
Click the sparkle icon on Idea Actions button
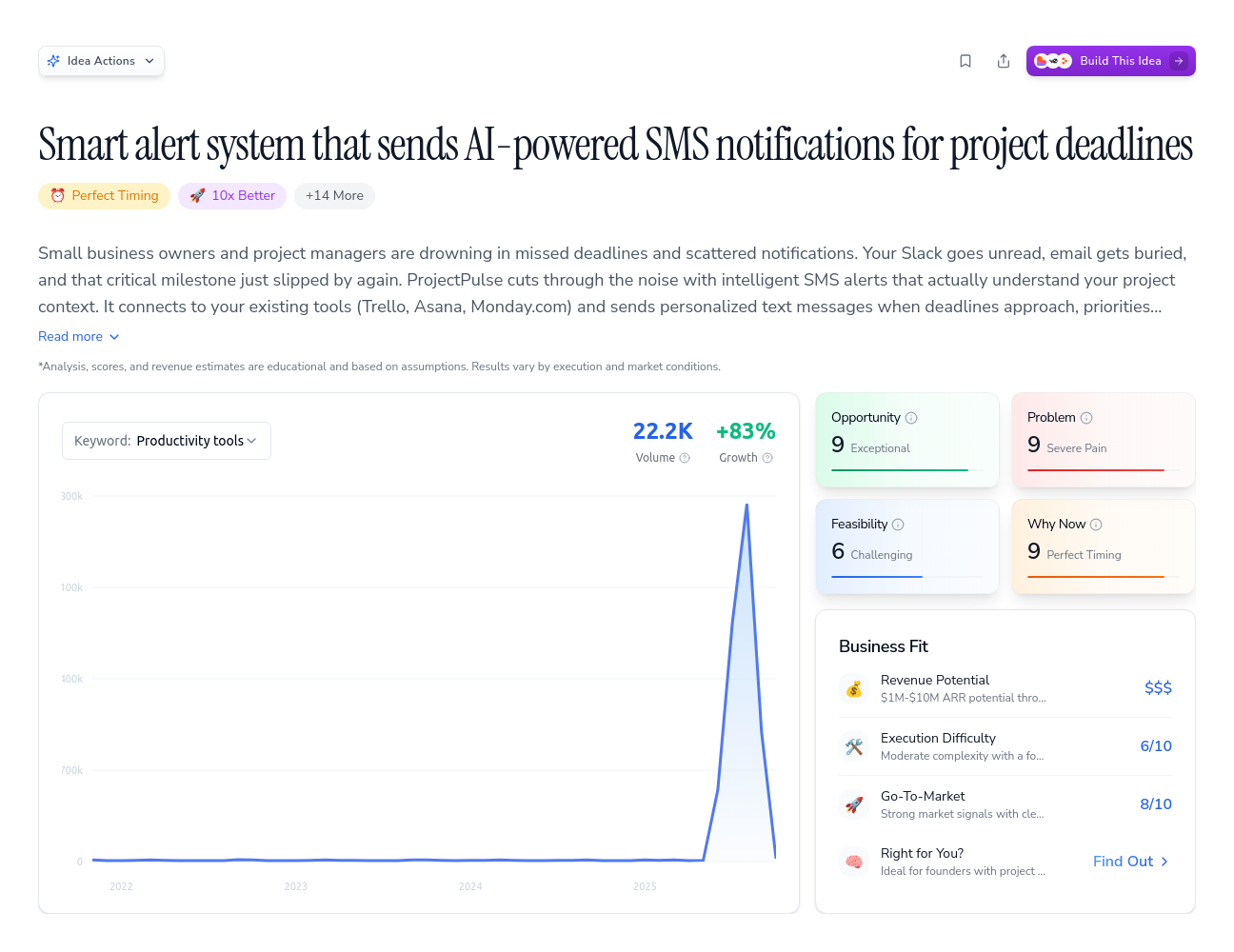pyautogui.click(x=54, y=60)
